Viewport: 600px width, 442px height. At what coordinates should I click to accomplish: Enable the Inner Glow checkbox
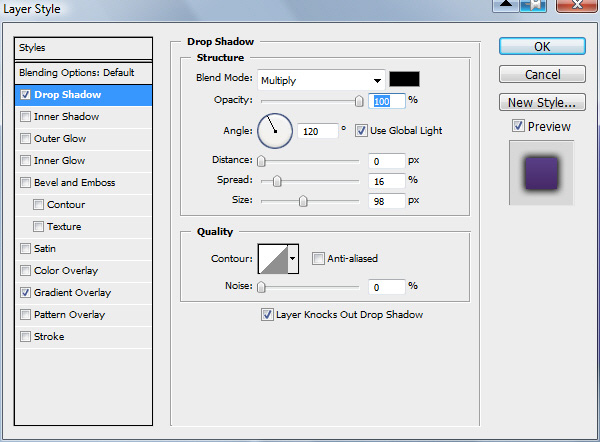(x=25, y=160)
